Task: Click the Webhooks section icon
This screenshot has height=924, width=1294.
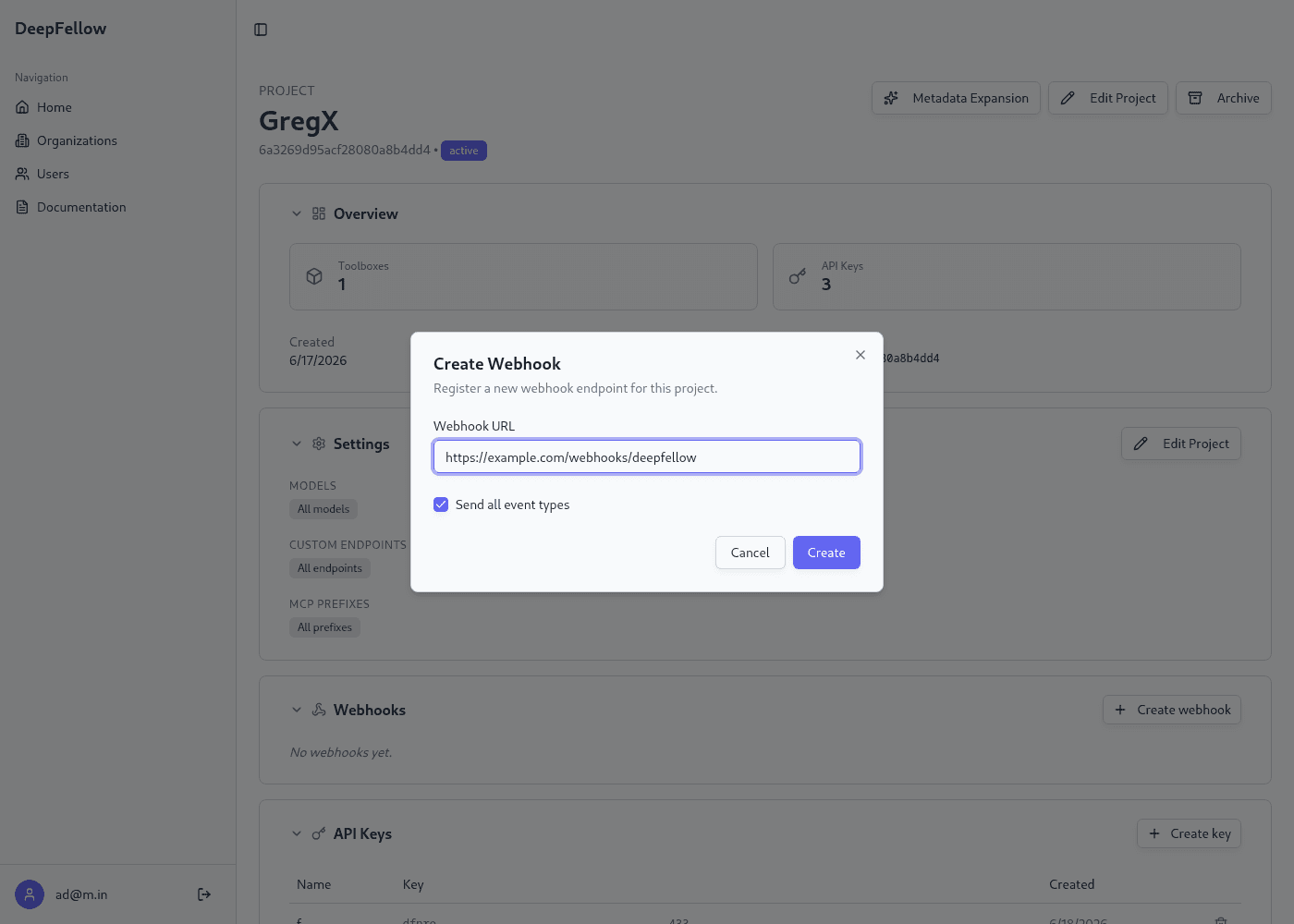Action: click(x=319, y=710)
